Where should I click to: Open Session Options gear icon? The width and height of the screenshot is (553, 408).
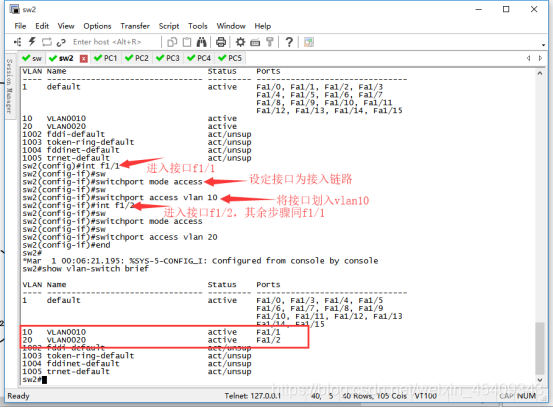coord(241,42)
